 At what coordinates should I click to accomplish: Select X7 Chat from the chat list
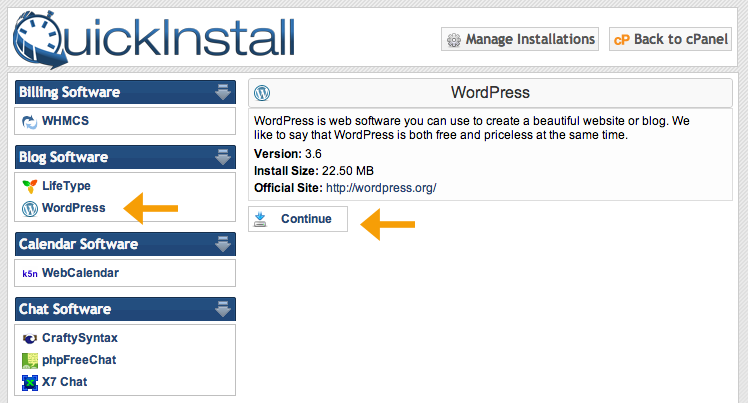tap(64, 382)
